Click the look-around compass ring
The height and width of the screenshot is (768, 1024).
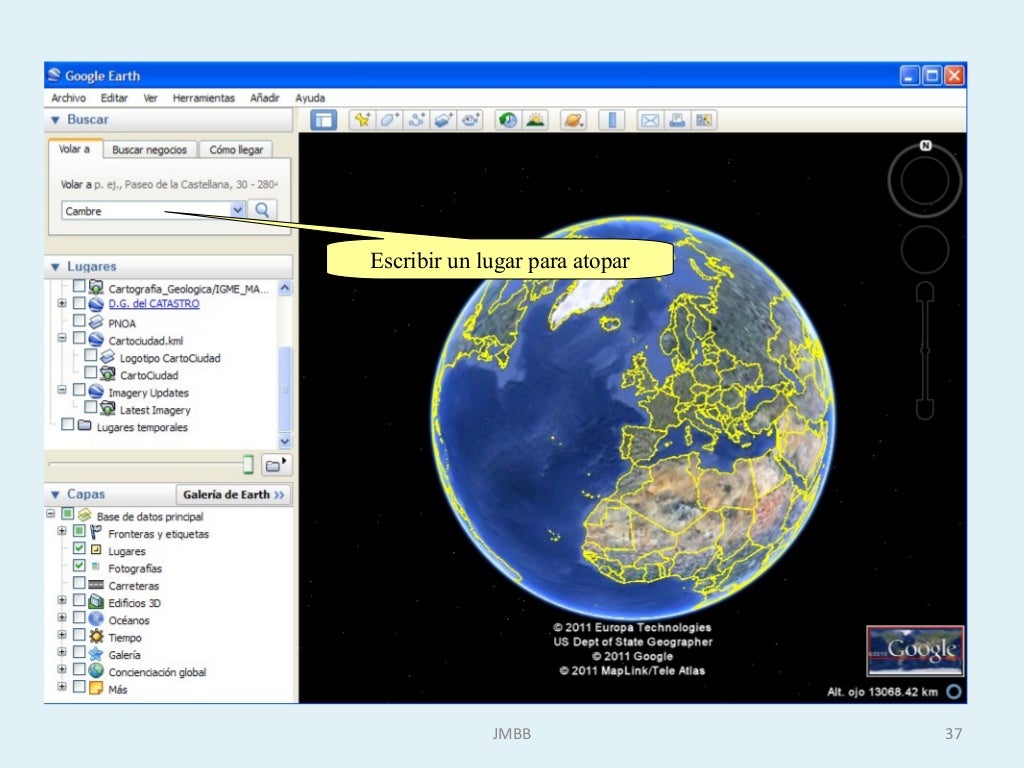click(x=924, y=180)
